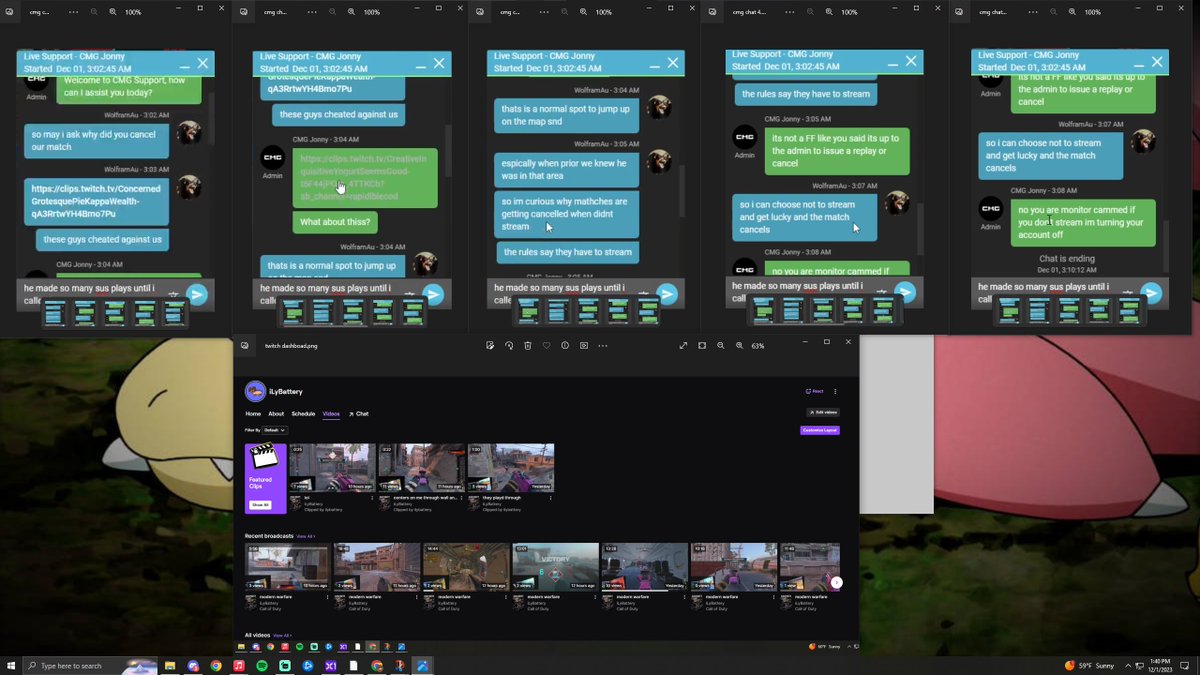Click the CreativeInquisitiveYogurt twitch link in second cmg window
The height and width of the screenshot is (675, 1200).
point(364,178)
